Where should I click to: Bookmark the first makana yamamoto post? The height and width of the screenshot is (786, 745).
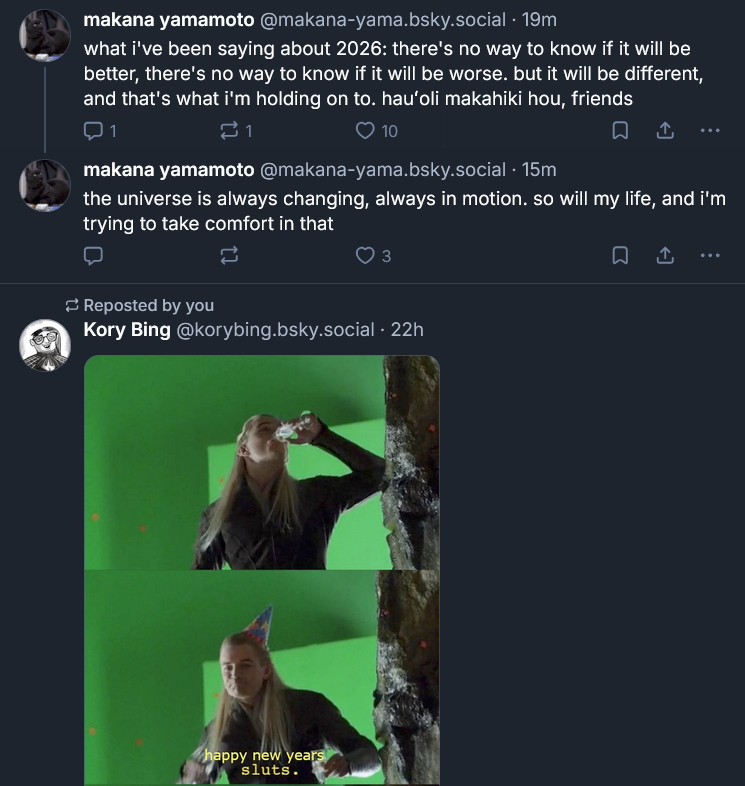tap(620, 131)
